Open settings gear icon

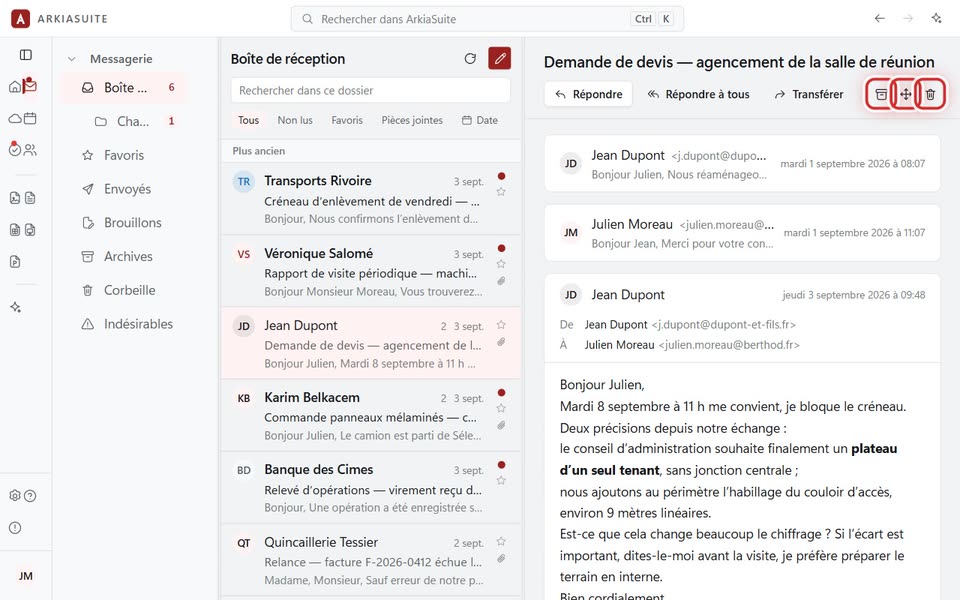coord(15,495)
